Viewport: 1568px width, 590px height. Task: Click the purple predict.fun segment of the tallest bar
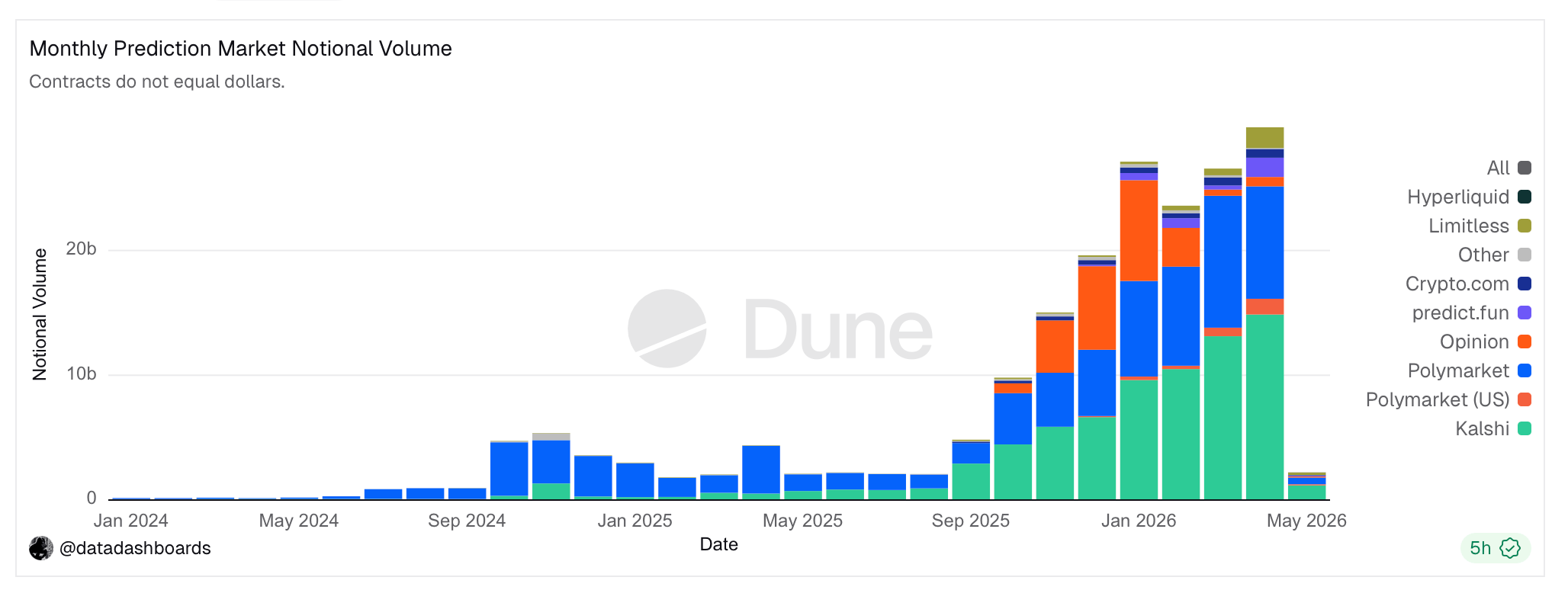point(1264,168)
